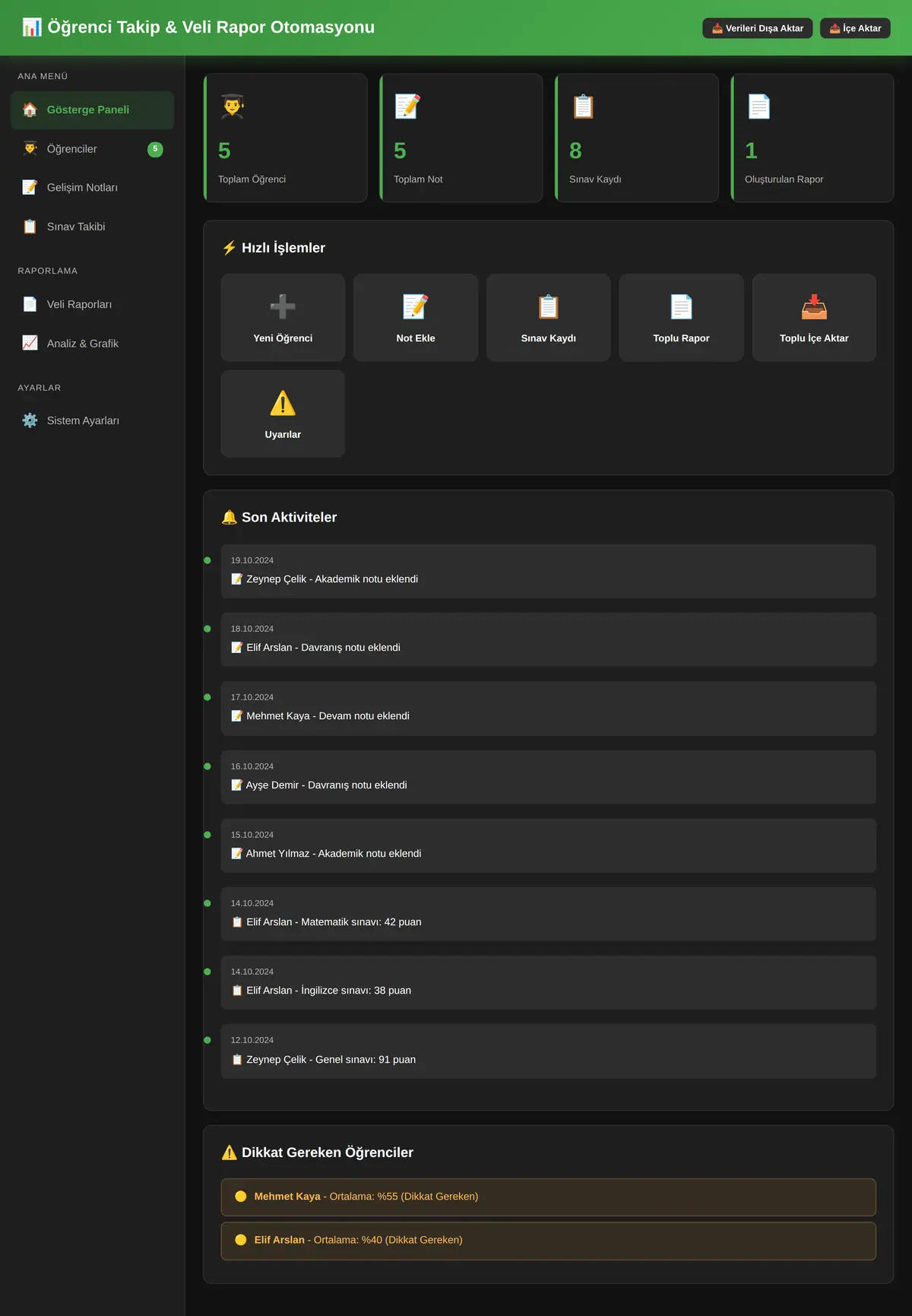Screen dimensions: 912x1316
Task: Click the warning triangle icon of Uyarılar
Action: tap(283, 404)
